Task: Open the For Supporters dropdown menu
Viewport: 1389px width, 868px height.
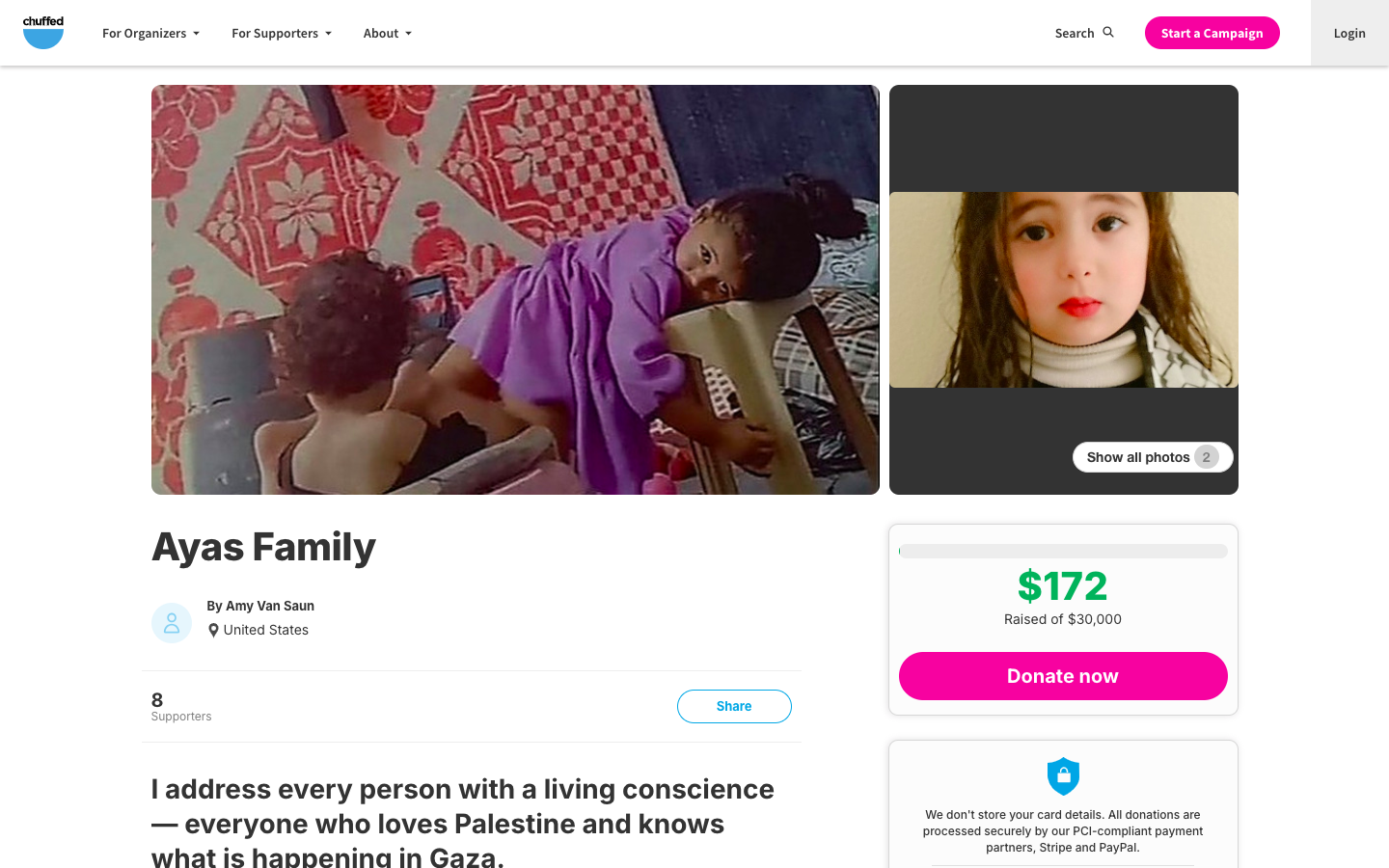Action: click(281, 33)
